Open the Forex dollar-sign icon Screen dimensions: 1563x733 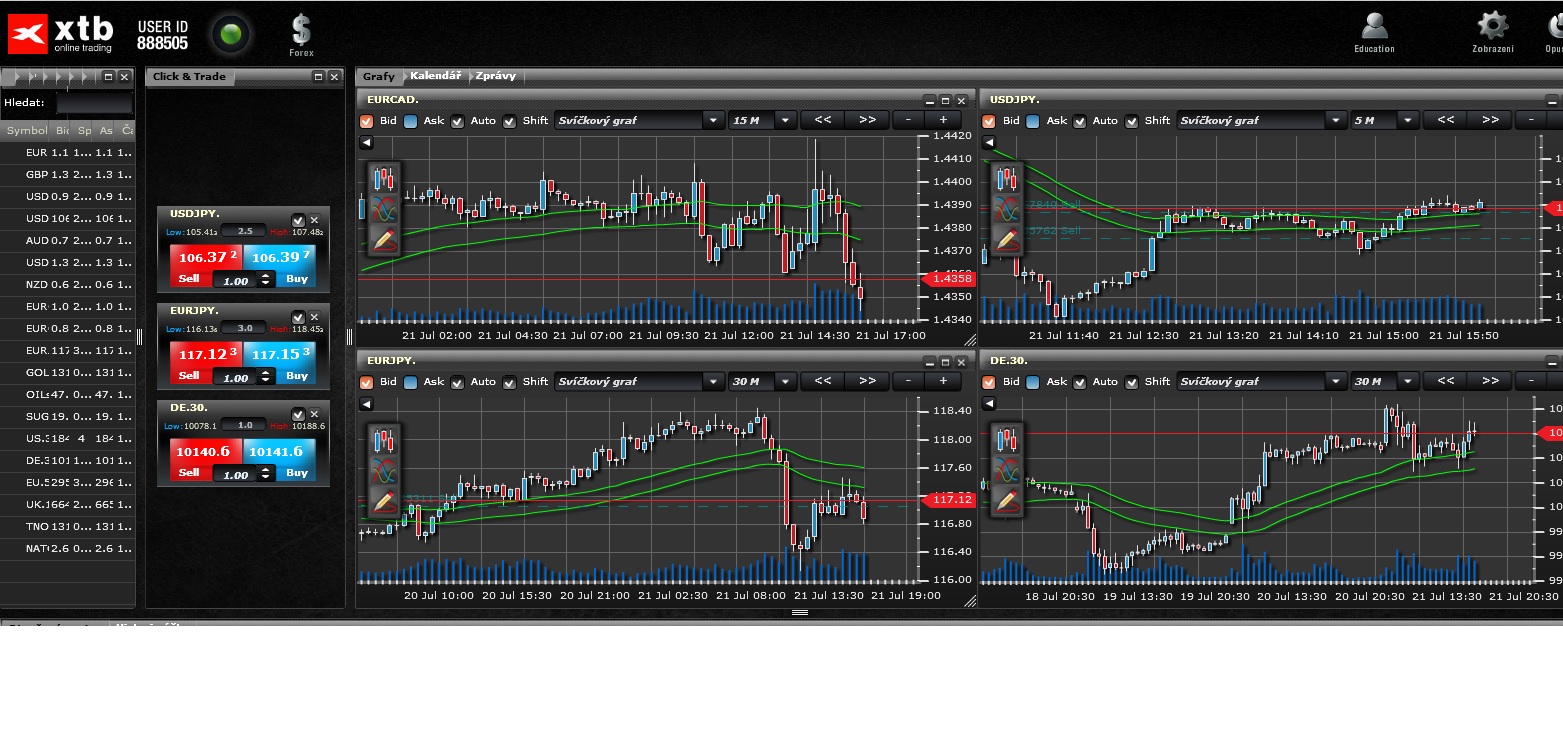301,31
